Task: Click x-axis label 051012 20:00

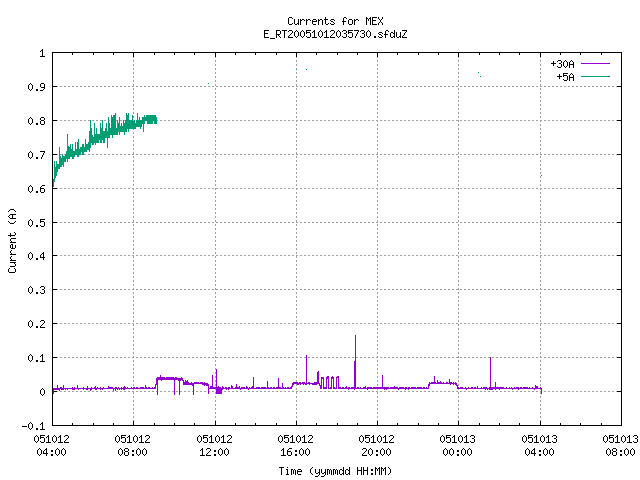Action: click(x=376, y=445)
